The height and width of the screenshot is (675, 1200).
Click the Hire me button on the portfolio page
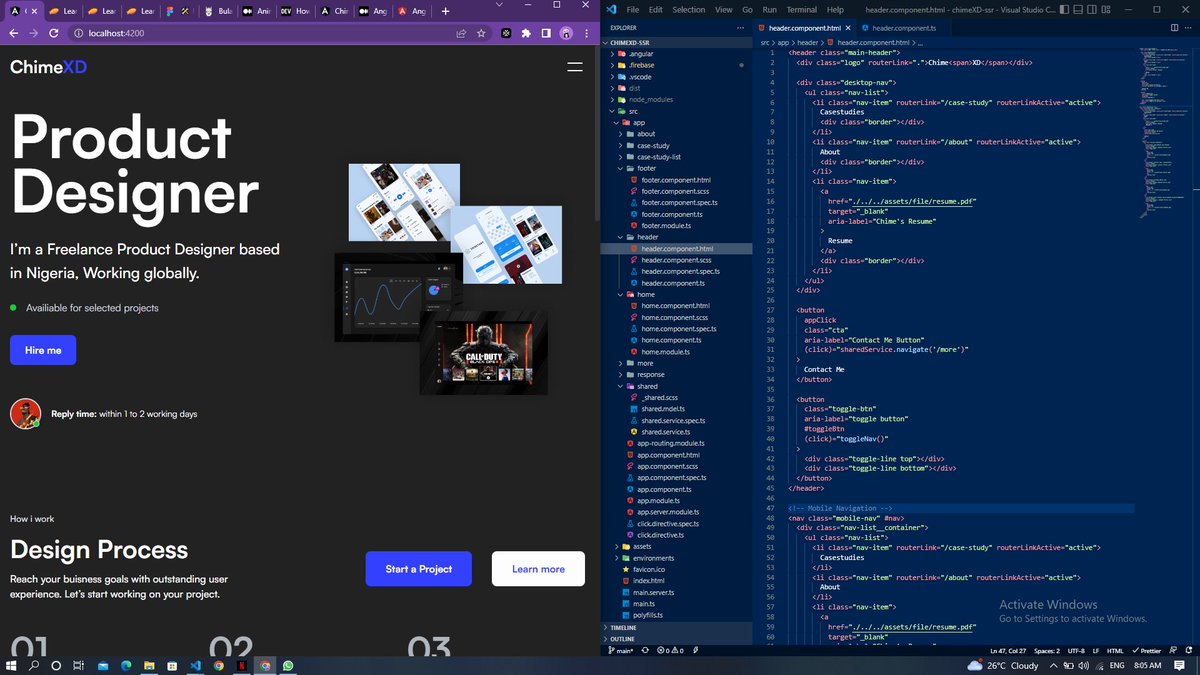[42, 350]
